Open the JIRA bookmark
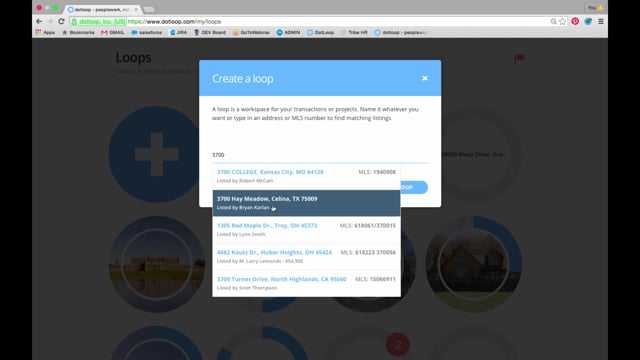 (178, 32)
